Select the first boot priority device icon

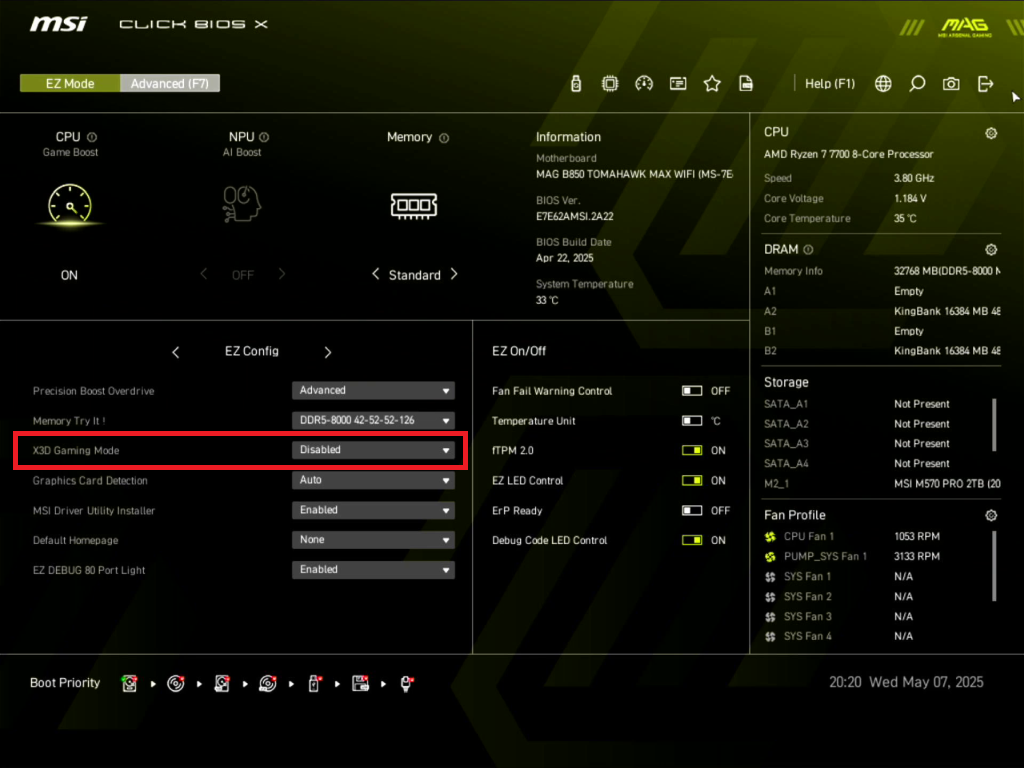[129, 684]
